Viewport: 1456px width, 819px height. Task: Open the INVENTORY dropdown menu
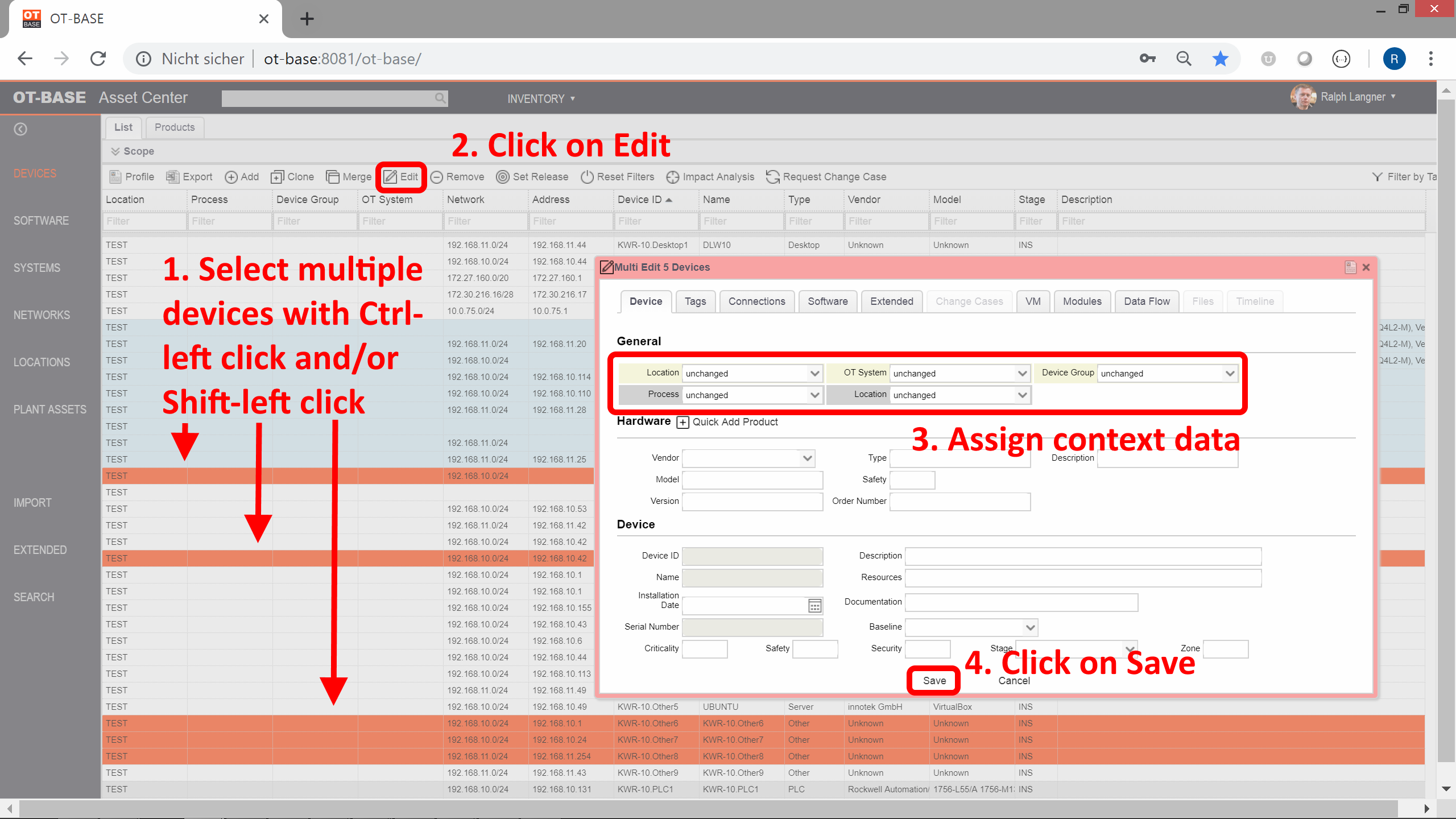point(541,99)
